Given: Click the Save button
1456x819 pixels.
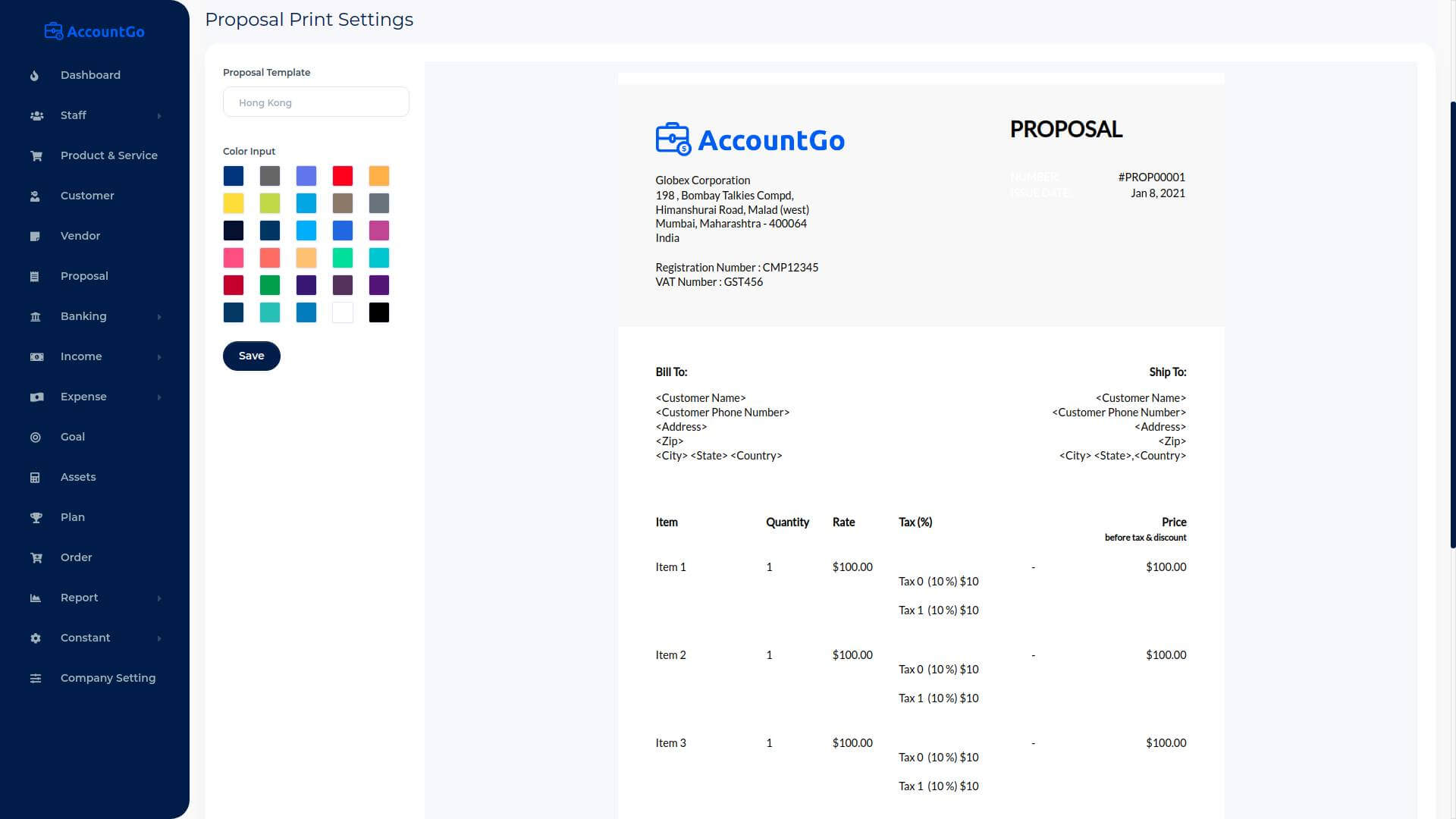Looking at the screenshot, I should tap(251, 355).
